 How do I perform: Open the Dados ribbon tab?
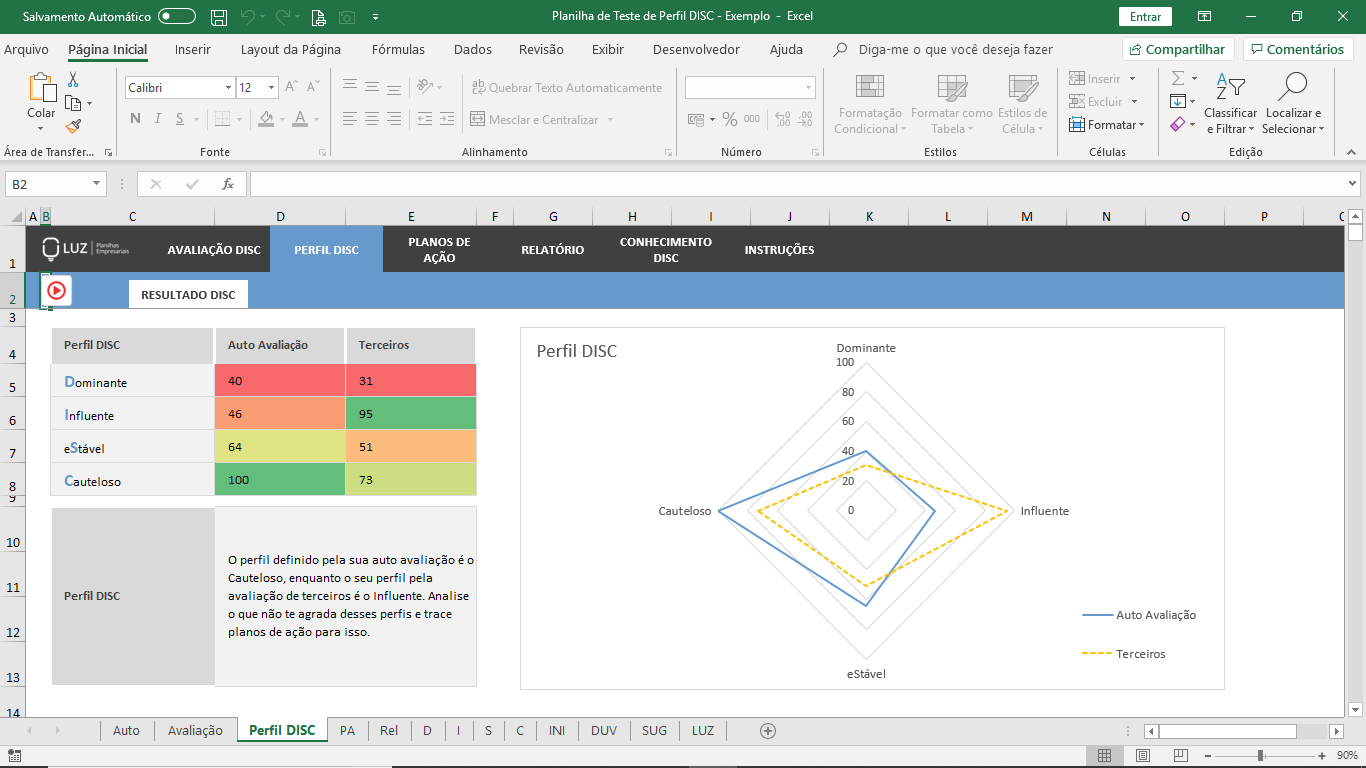pyautogui.click(x=473, y=50)
